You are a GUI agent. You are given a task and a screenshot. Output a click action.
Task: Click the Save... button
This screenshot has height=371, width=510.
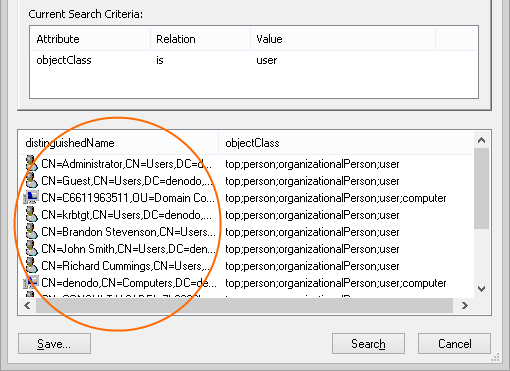point(54,344)
